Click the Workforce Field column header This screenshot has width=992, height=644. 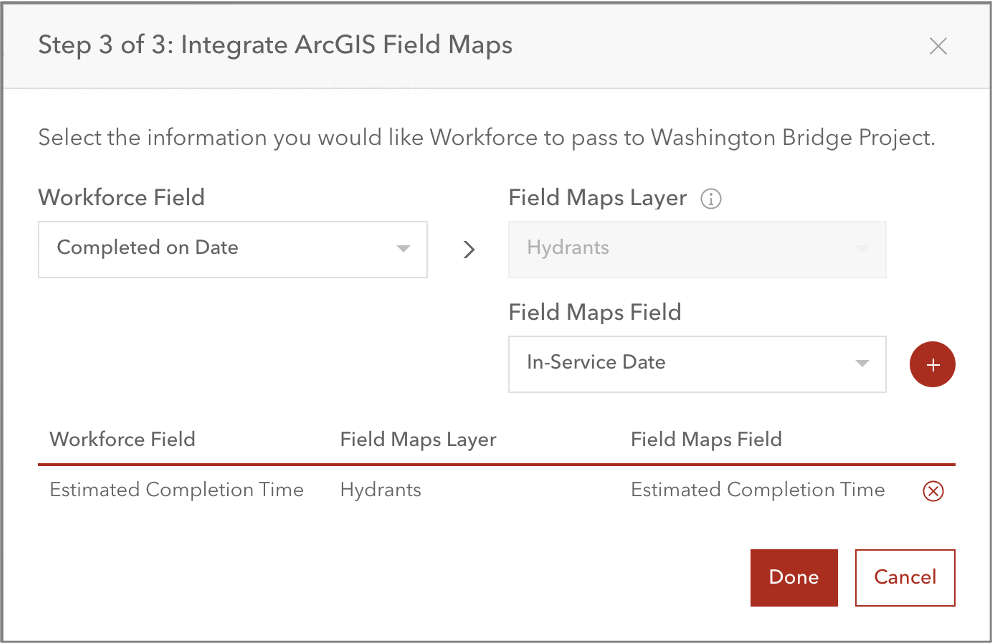click(122, 439)
